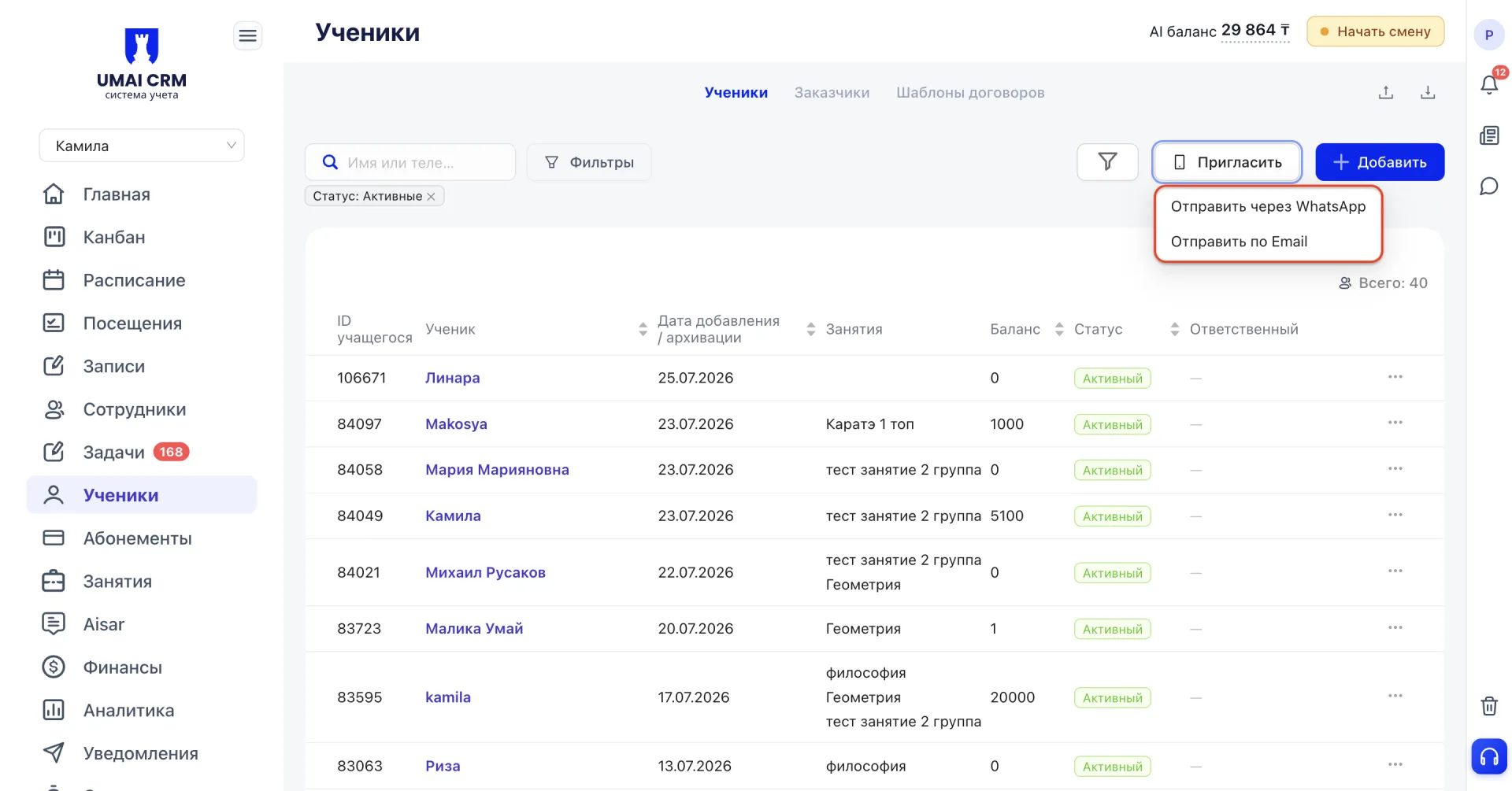Open student Риза link
This screenshot has width=1512, height=791.
click(443, 766)
